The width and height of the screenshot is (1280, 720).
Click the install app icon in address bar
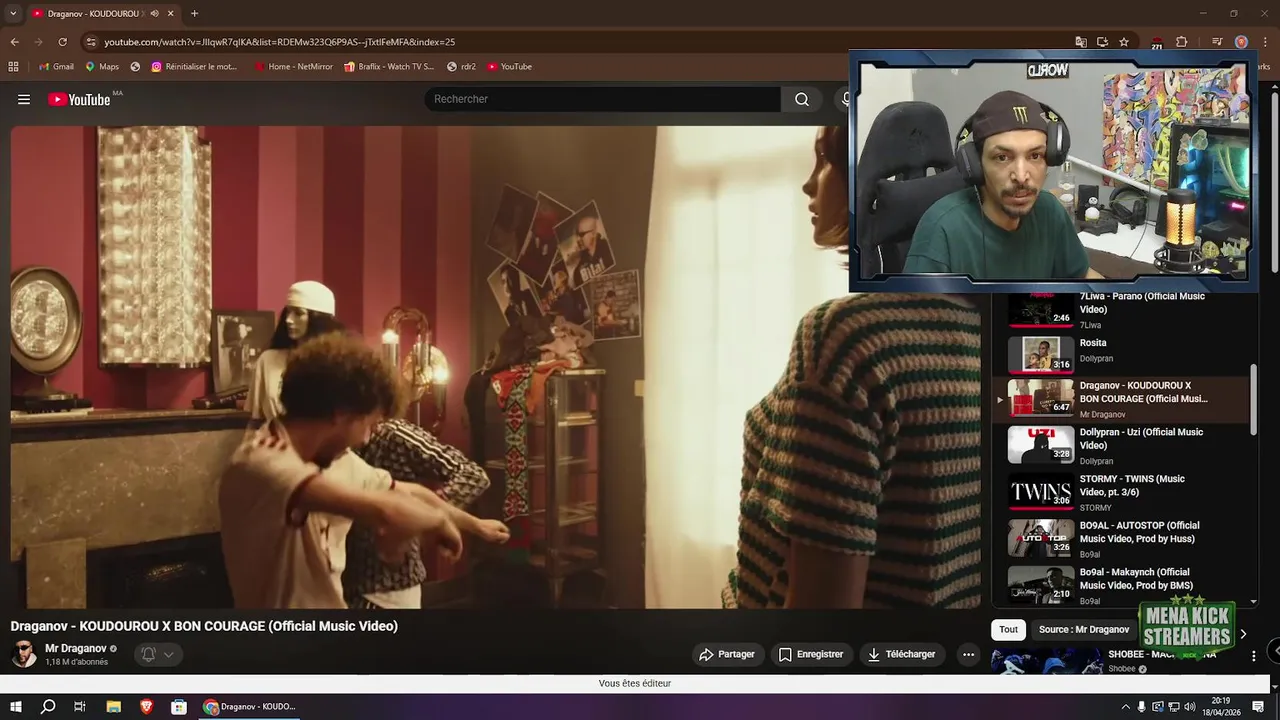point(1102,42)
